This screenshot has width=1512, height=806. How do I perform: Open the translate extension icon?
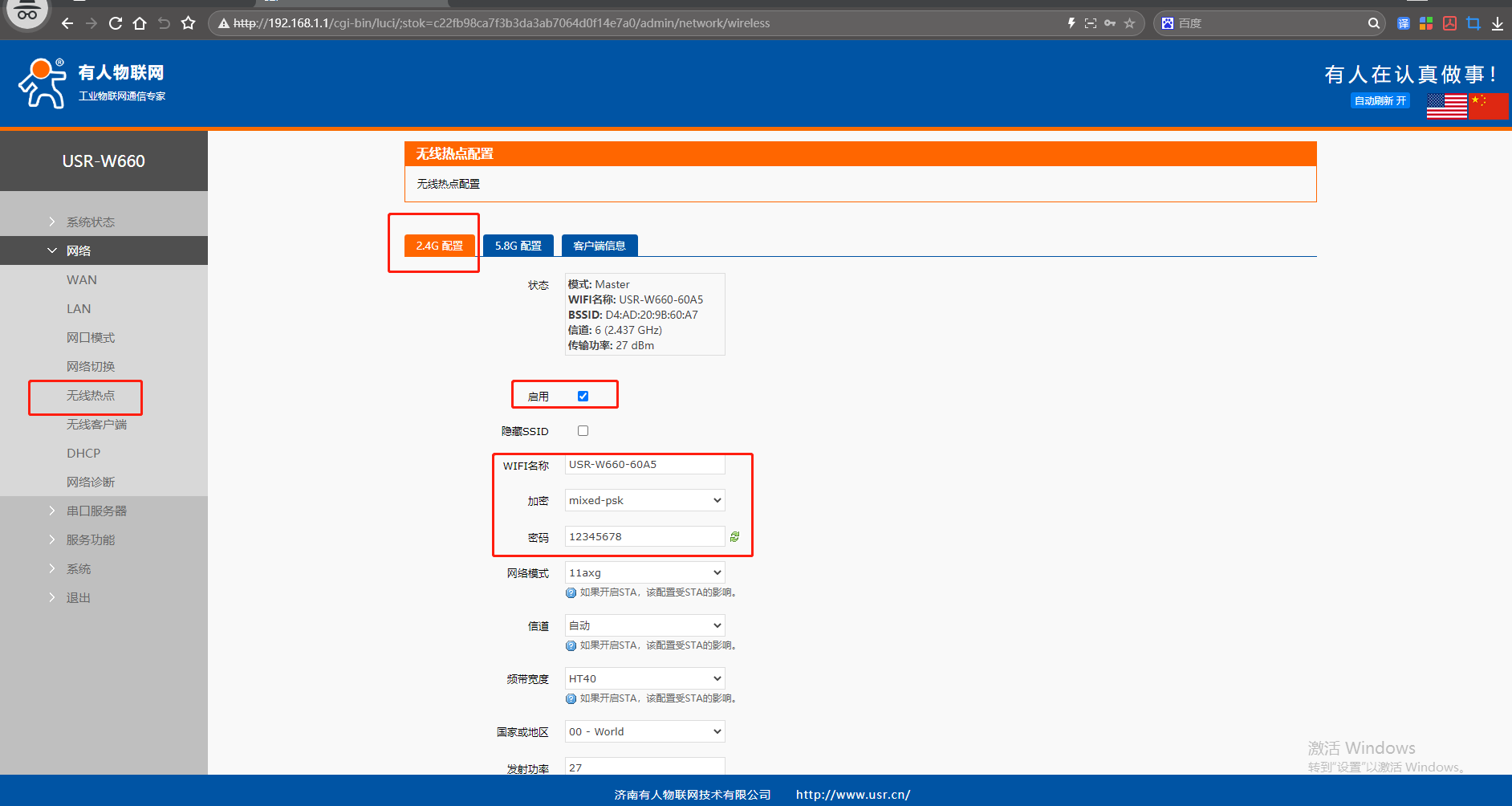[x=1403, y=23]
